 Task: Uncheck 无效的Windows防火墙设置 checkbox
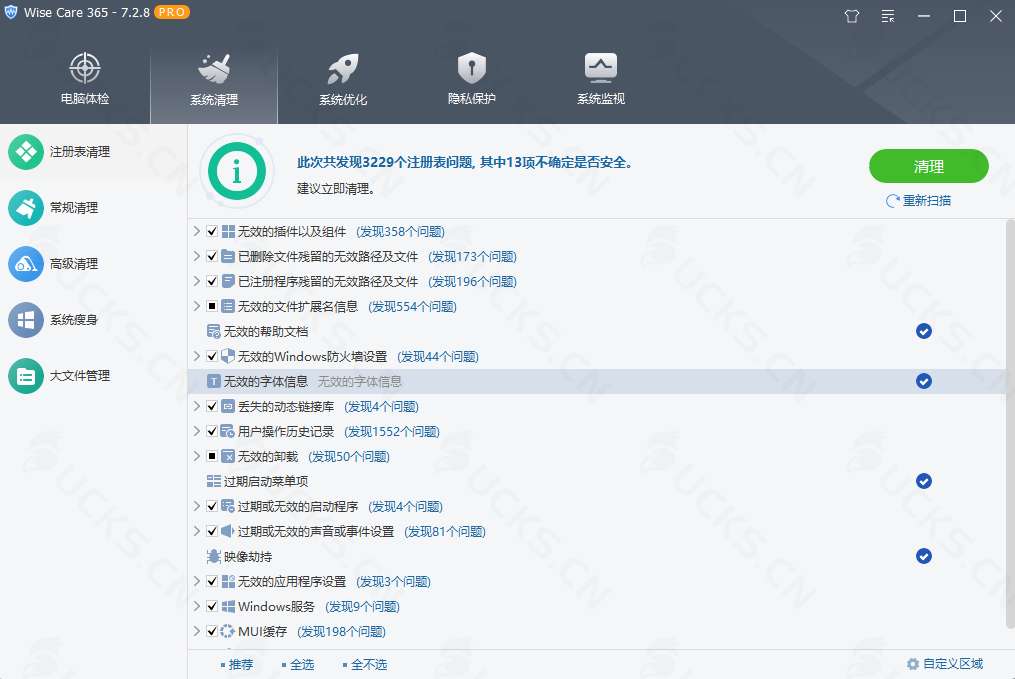click(x=212, y=356)
